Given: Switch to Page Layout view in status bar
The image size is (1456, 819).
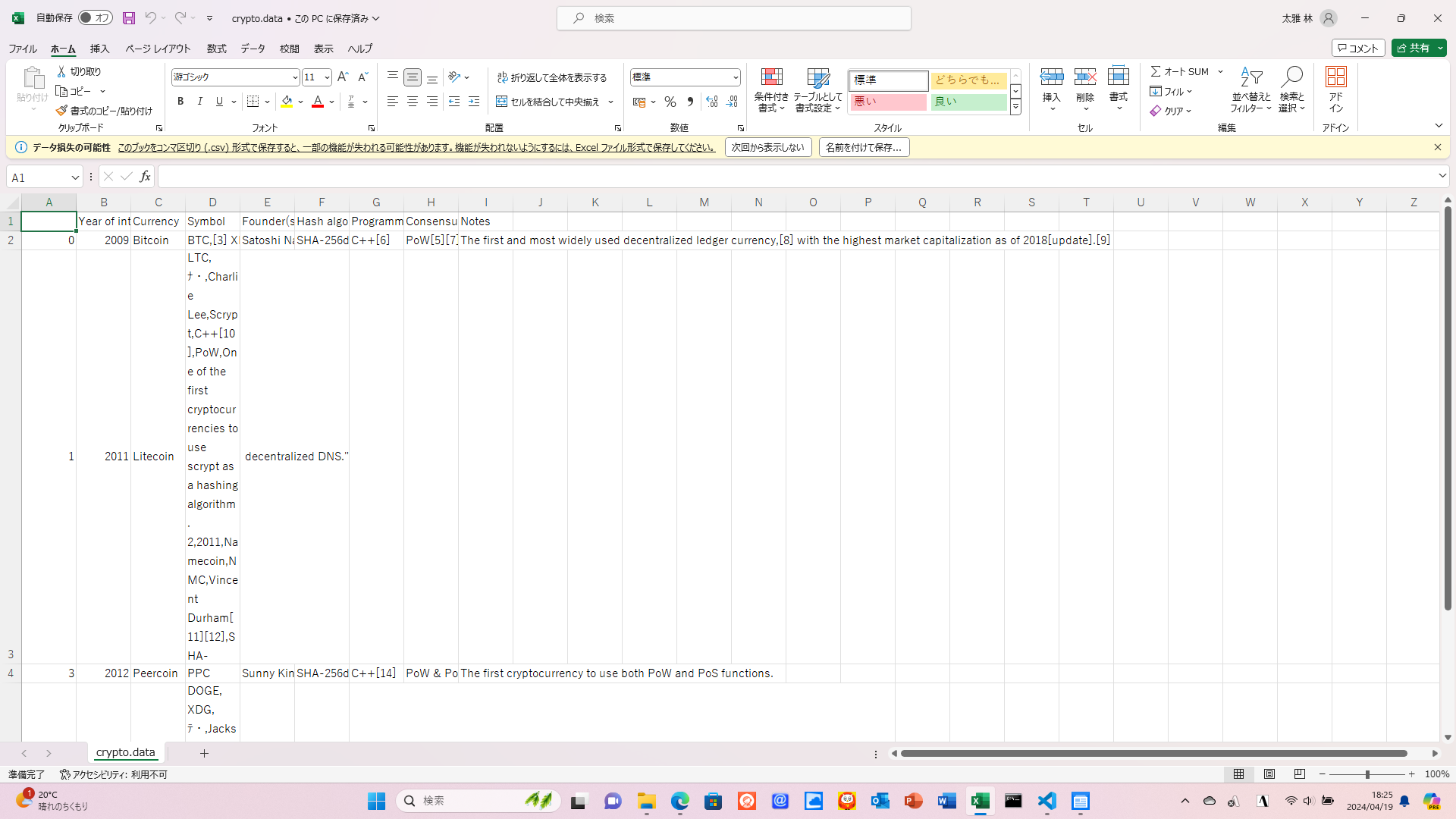Looking at the screenshot, I should point(1269,774).
